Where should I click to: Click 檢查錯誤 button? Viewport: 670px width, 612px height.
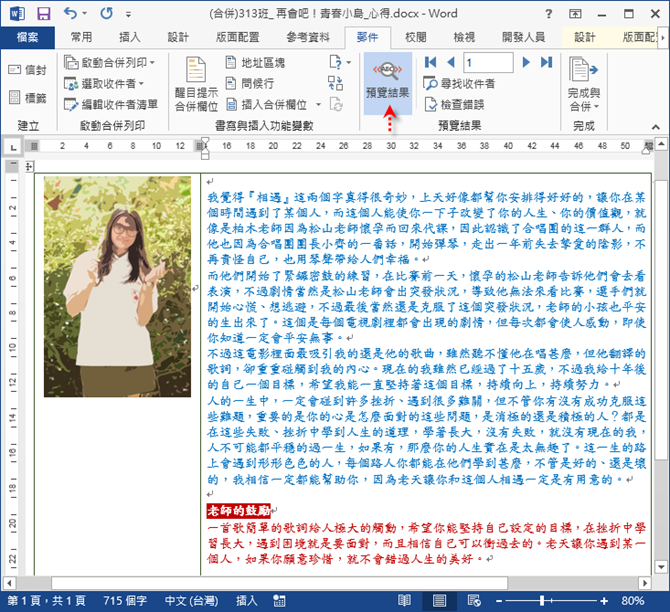click(455, 104)
